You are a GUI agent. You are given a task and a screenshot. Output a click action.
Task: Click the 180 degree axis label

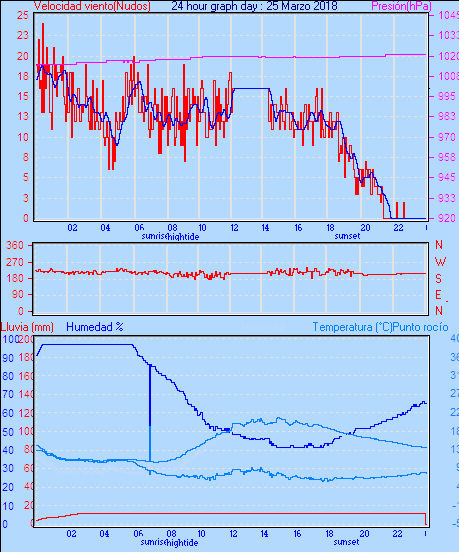(15, 278)
